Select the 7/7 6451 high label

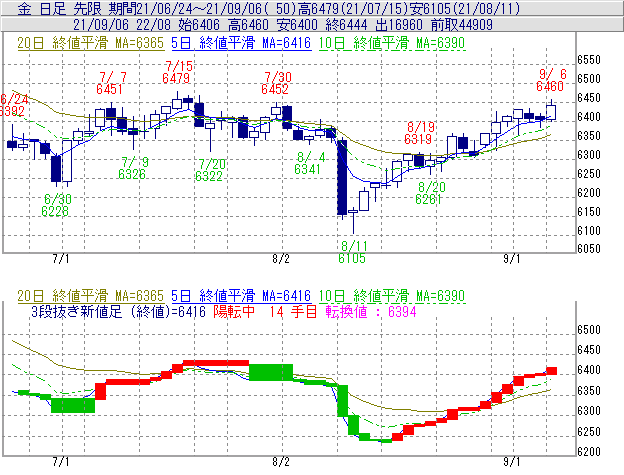pos(110,83)
